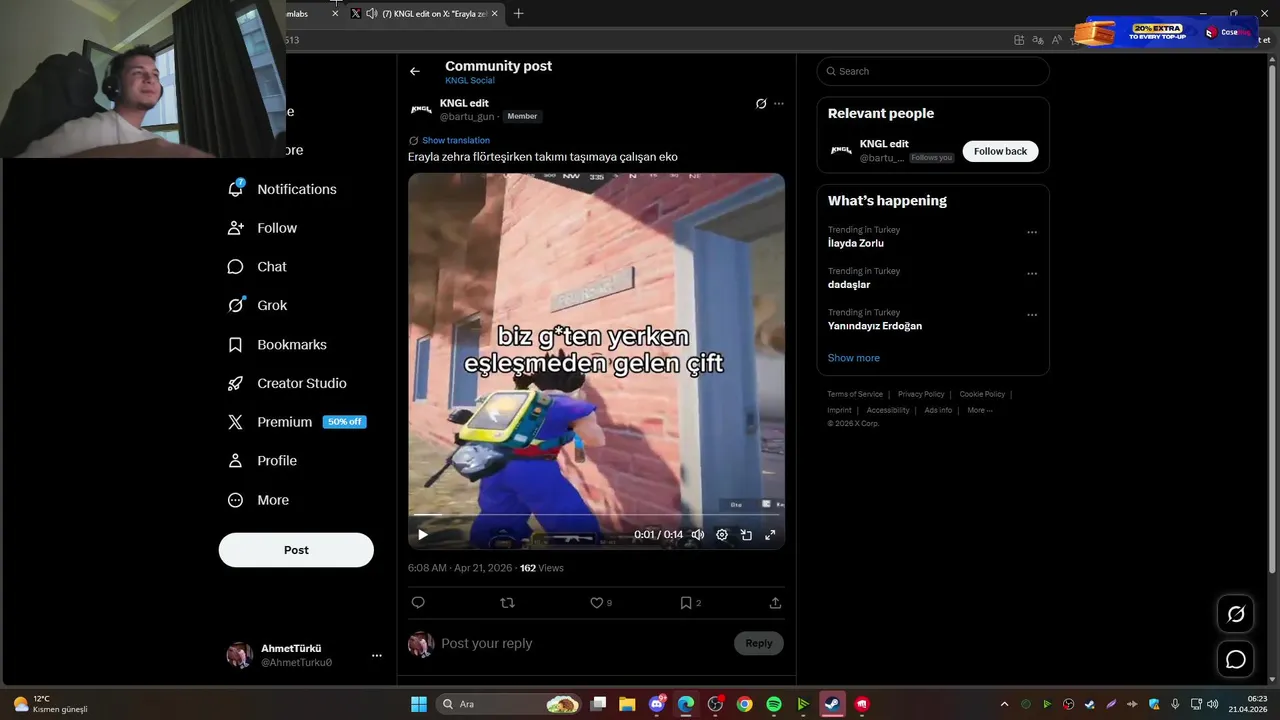Screen dimensions: 1280x720
Task: Open File Explorer from taskbar
Action: 627,704
